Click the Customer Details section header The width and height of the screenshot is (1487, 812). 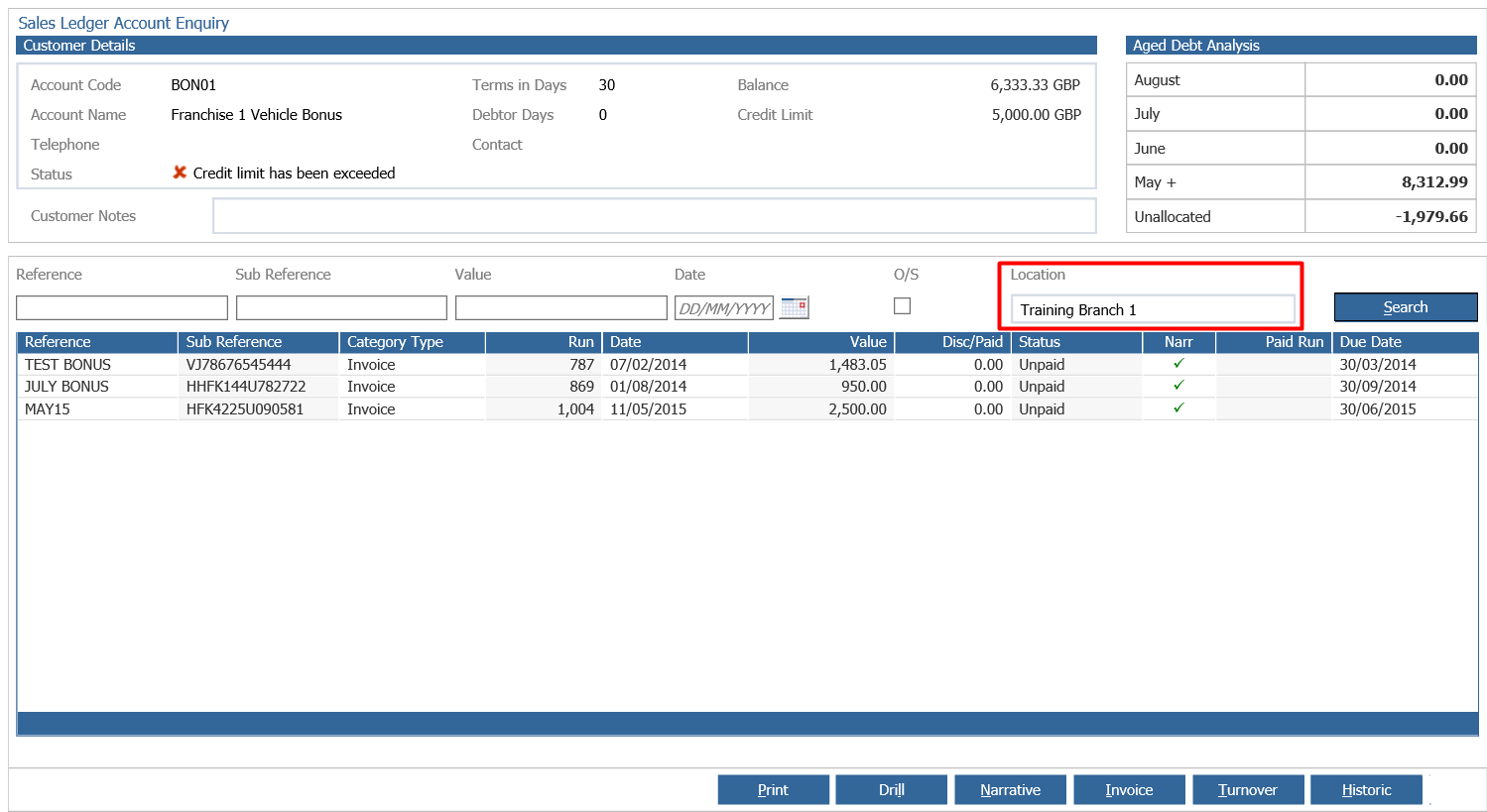coord(557,46)
